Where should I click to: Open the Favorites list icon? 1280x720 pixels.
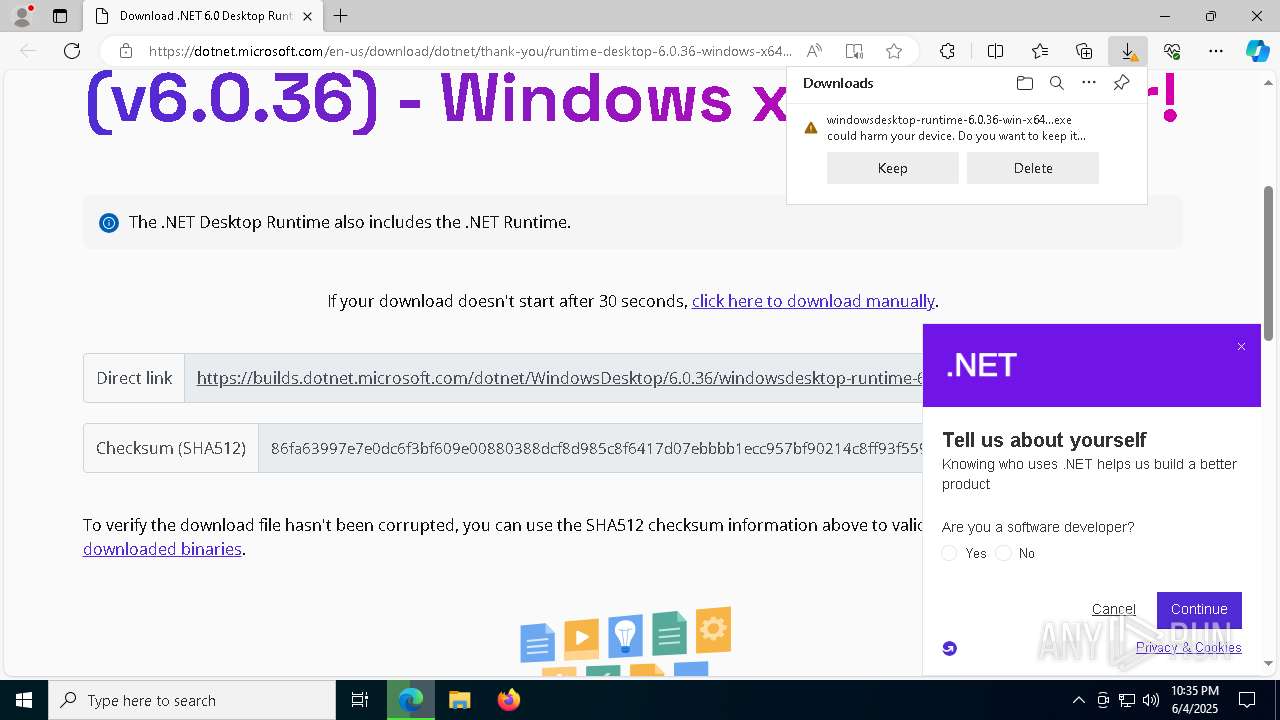[x=1040, y=51]
